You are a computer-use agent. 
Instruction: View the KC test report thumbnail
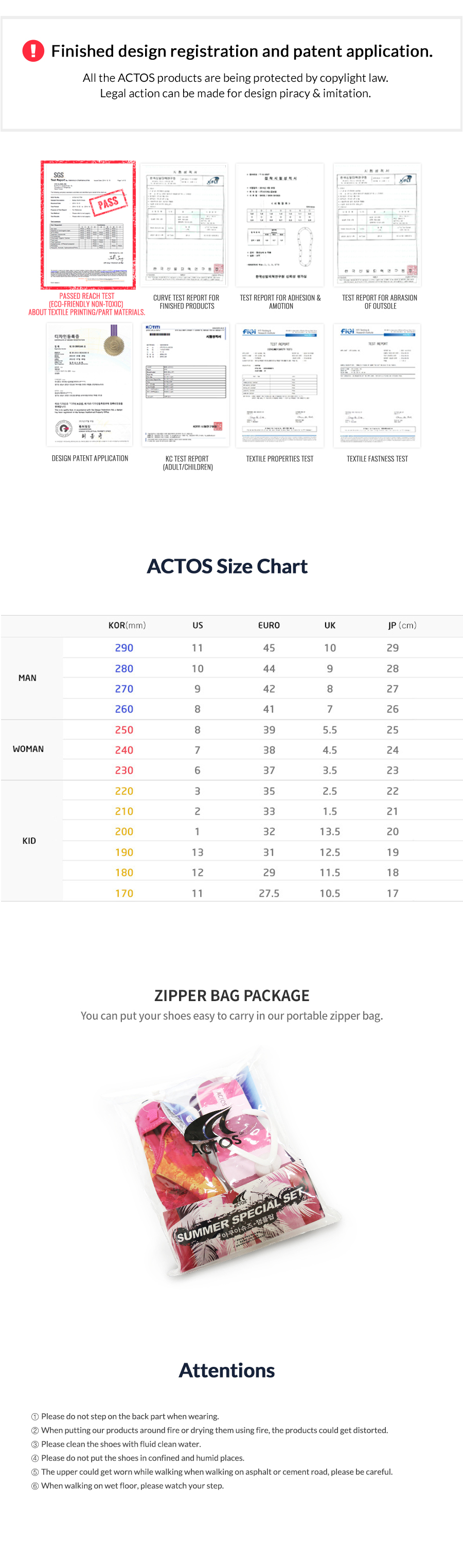pyautogui.click(x=187, y=385)
